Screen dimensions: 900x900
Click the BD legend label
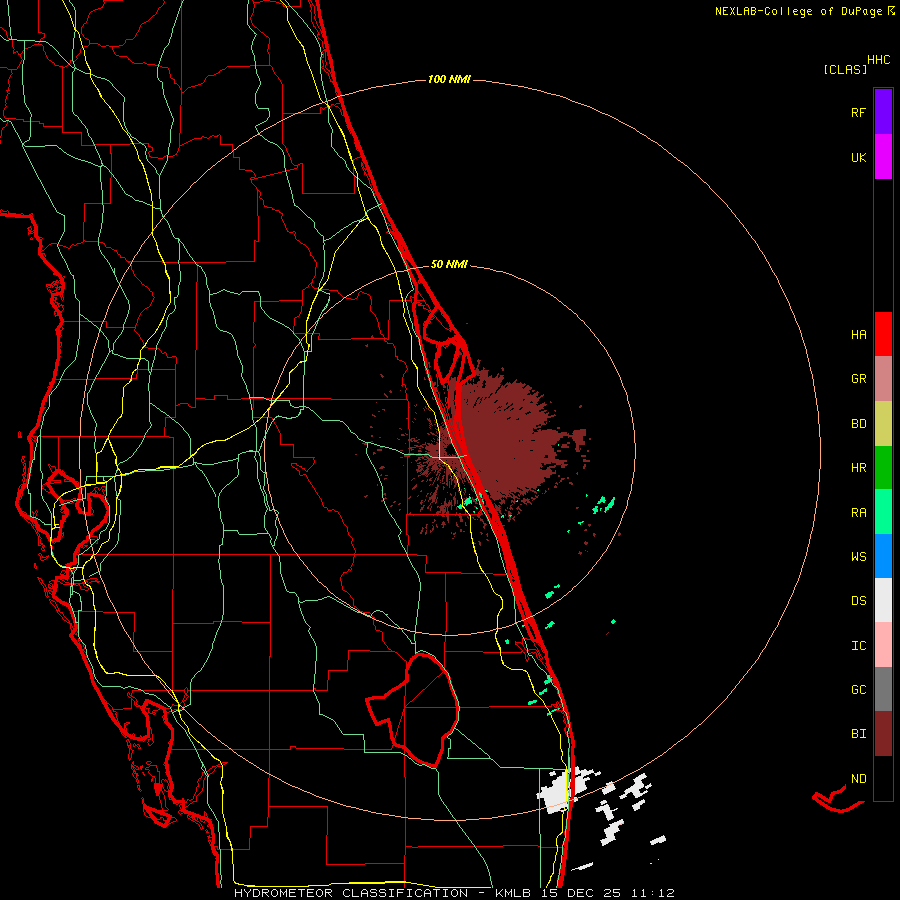[858, 424]
